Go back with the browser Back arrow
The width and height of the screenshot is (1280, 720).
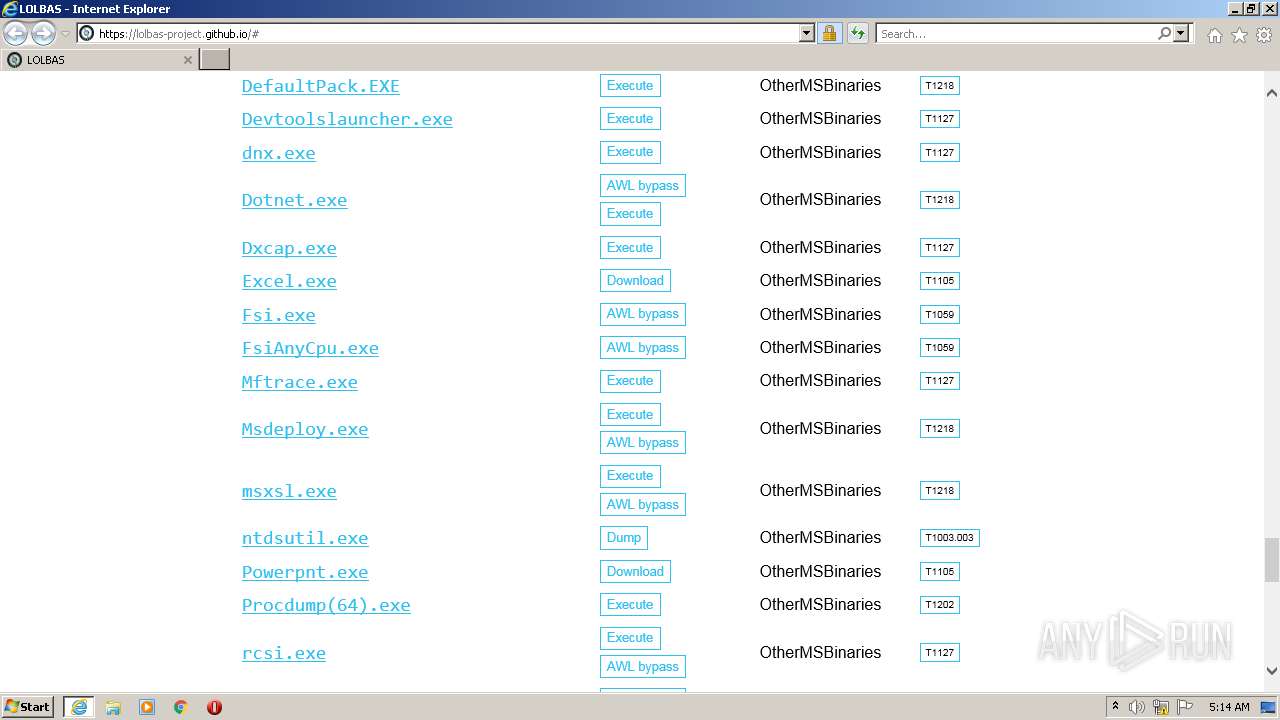click(x=16, y=33)
